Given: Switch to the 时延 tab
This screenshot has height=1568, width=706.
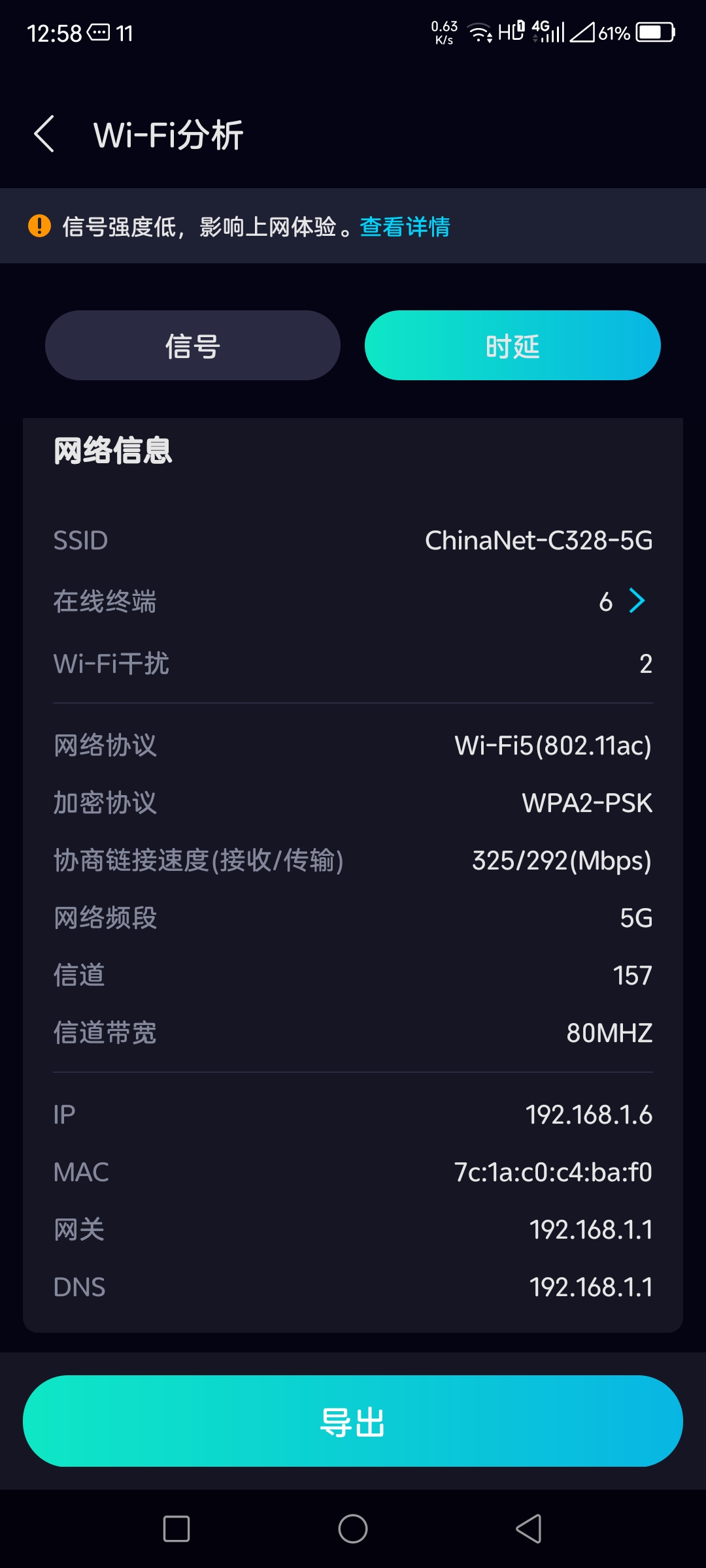Looking at the screenshot, I should (x=513, y=346).
